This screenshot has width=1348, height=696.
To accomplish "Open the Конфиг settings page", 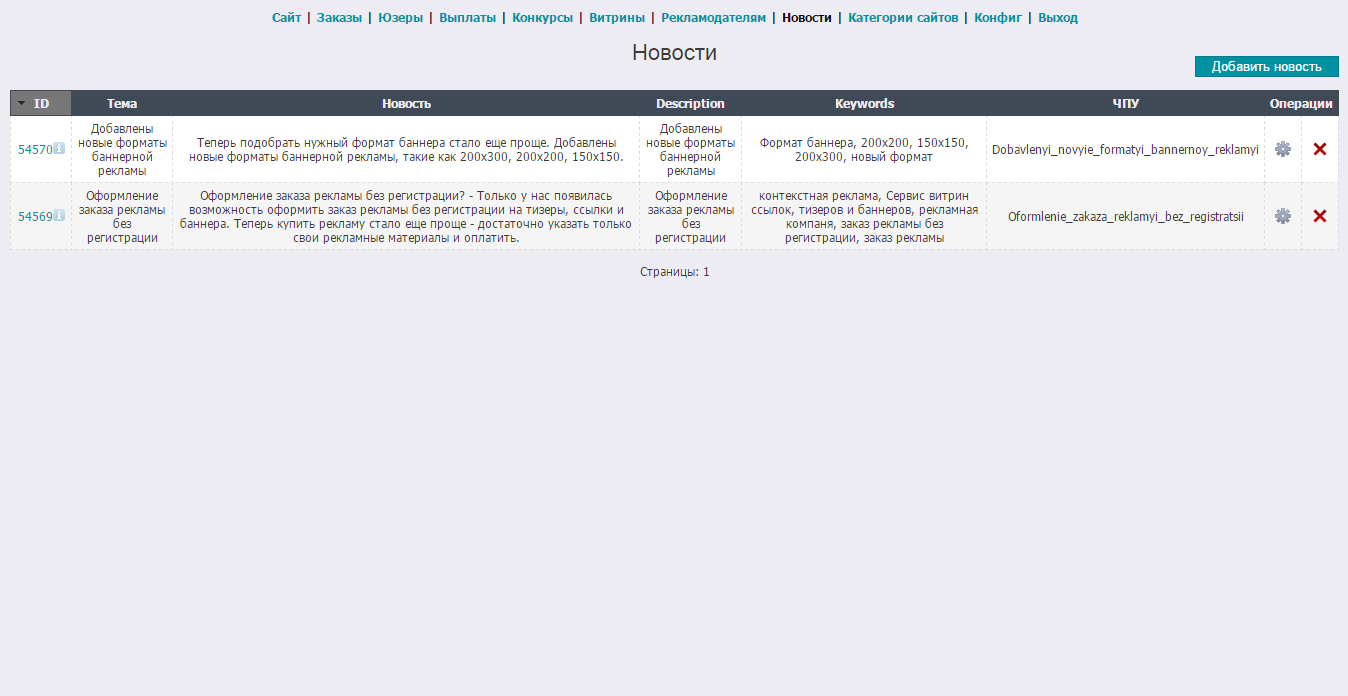I will (998, 18).
